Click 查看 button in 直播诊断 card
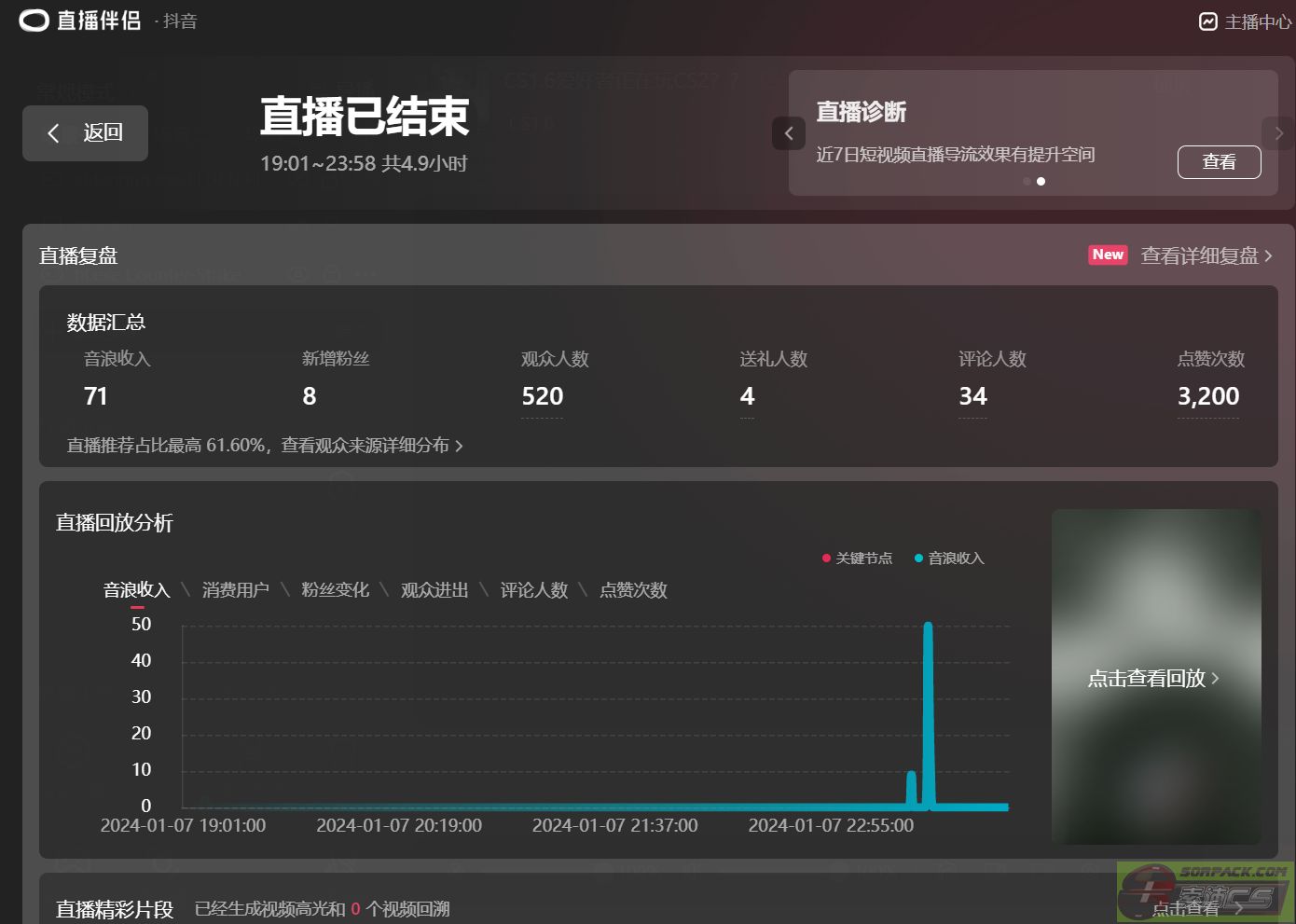The height and width of the screenshot is (924, 1296). pyautogui.click(x=1219, y=162)
